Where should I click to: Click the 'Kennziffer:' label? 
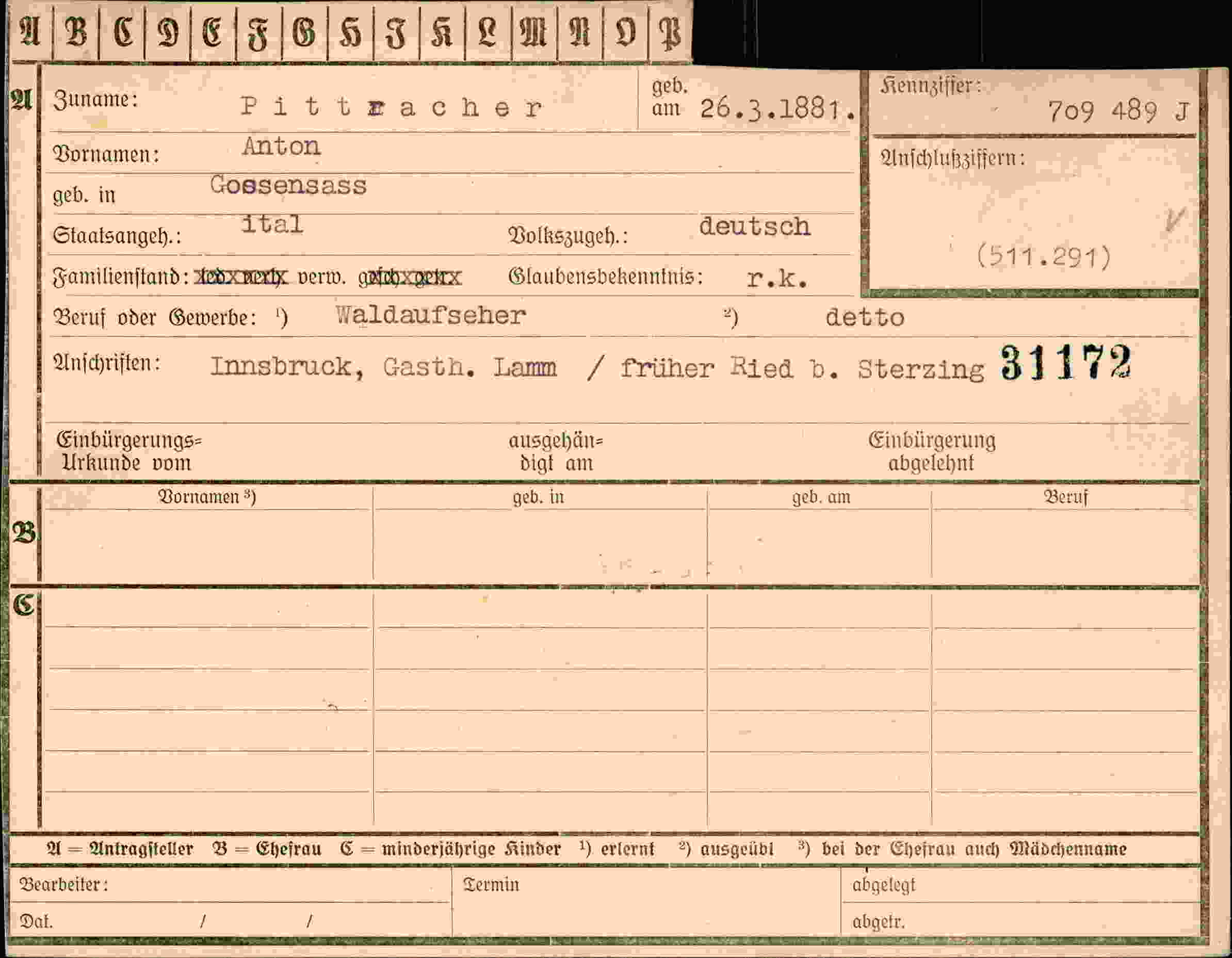(931, 86)
